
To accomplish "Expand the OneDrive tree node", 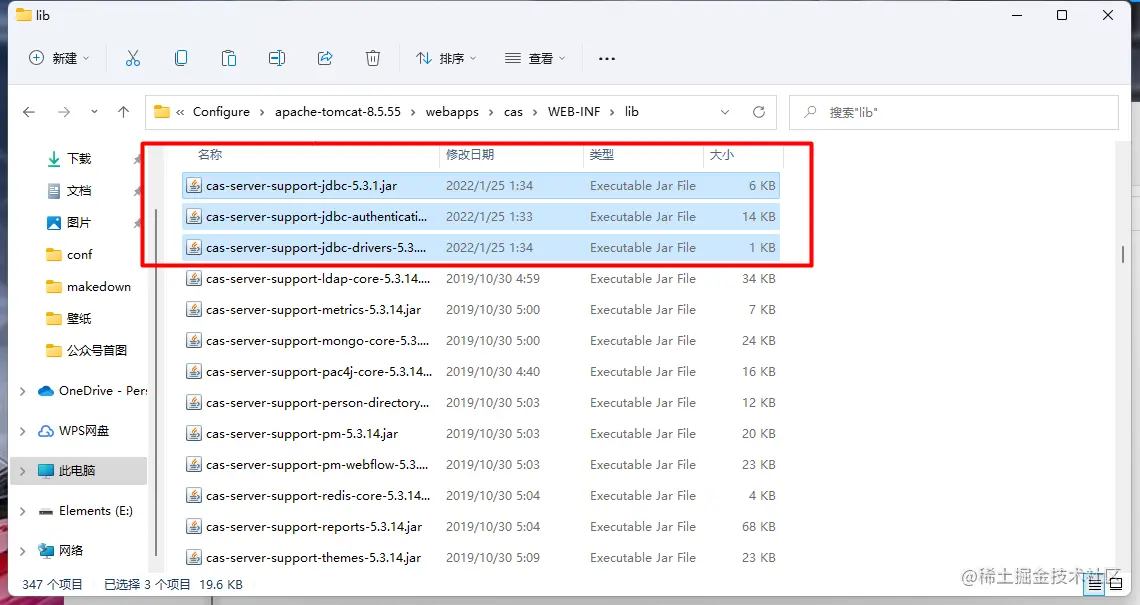I will pyautogui.click(x=23, y=391).
